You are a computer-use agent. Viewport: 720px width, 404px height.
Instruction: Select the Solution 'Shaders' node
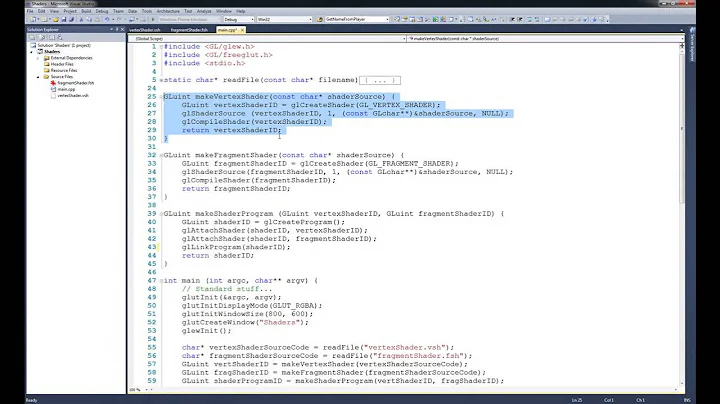coord(60,45)
